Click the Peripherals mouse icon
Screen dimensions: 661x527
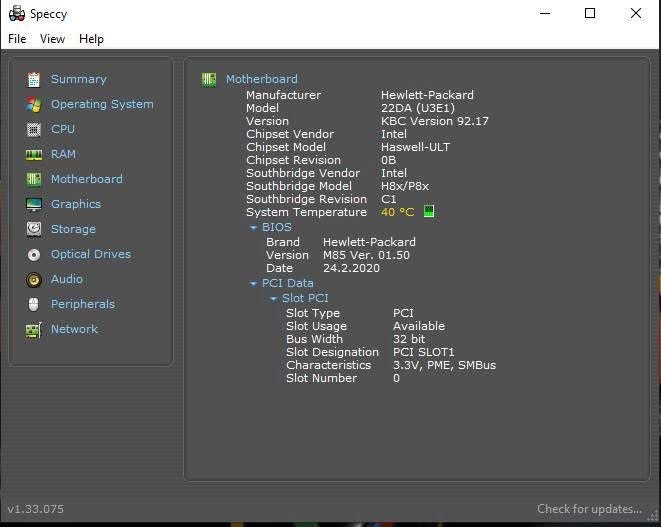tap(34, 304)
